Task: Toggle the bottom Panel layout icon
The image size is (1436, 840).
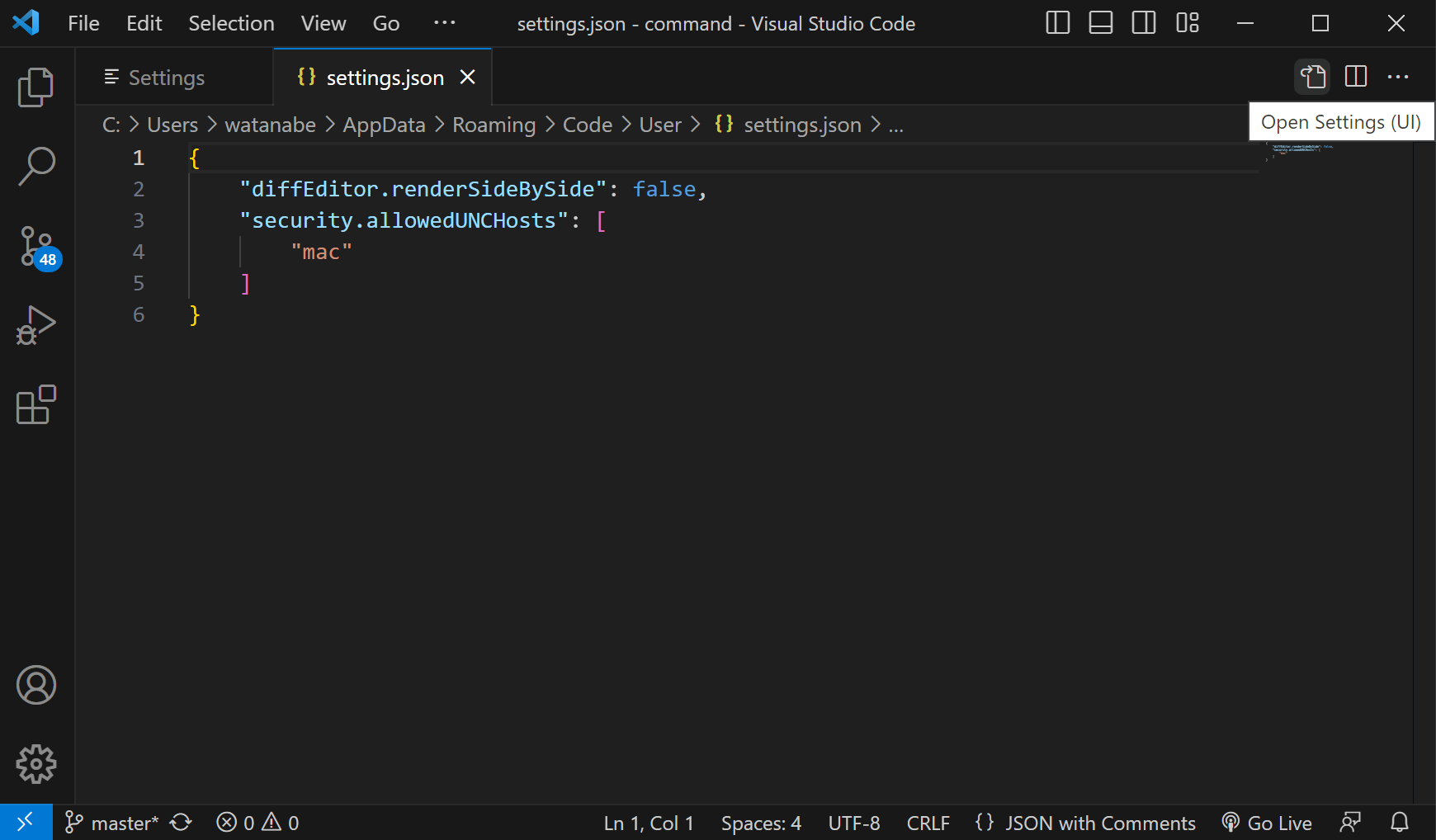Action: 1101,23
